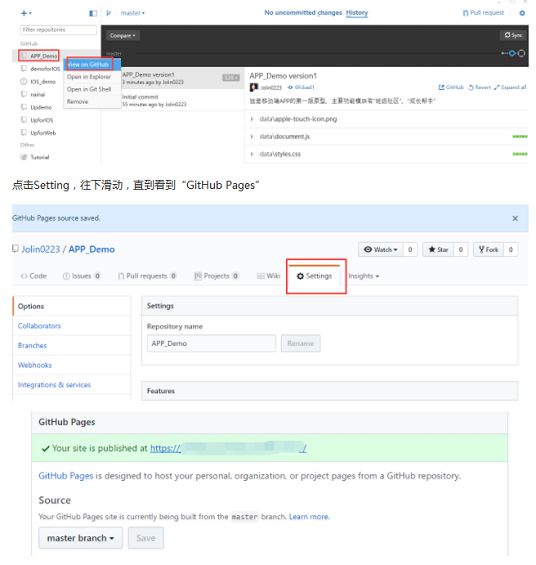Click Jolin0223 avatar in commit header

pos(254,87)
